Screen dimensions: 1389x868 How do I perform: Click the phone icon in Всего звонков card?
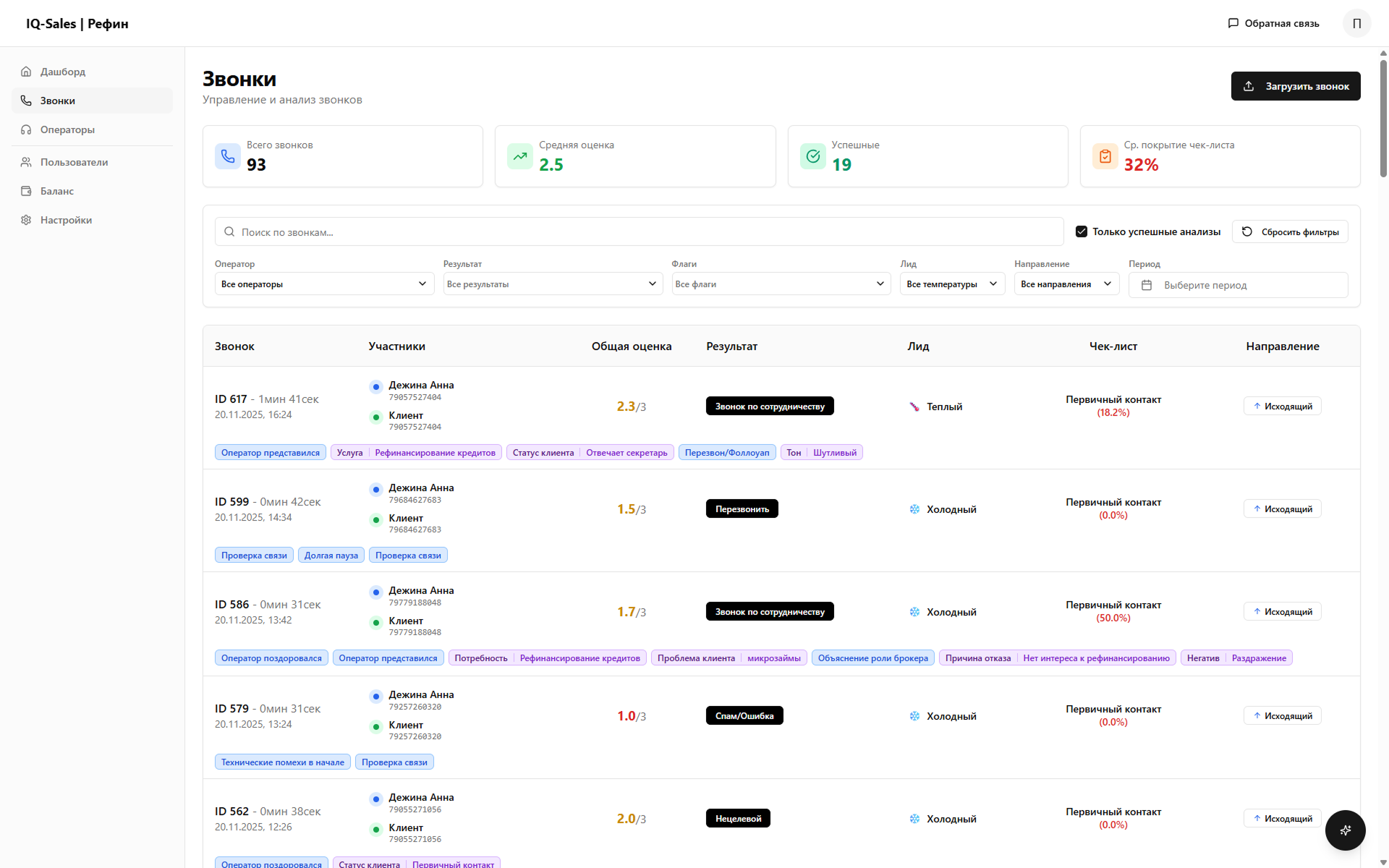[228, 156]
